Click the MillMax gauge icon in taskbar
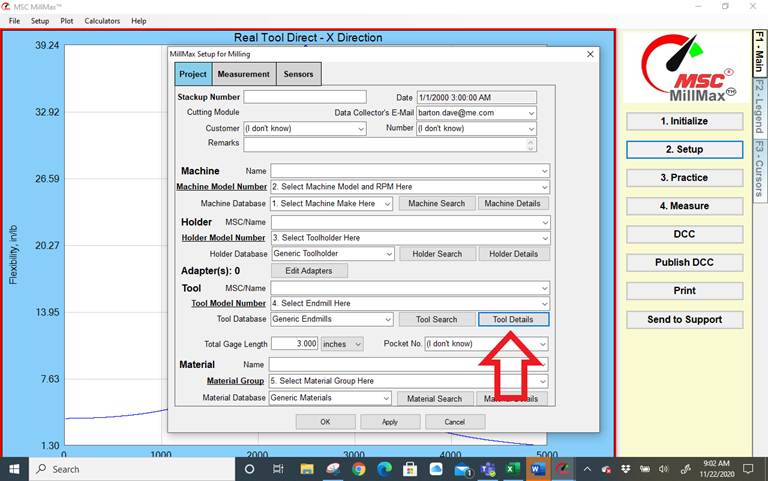The image size is (768, 481). (x=563, y=469)
